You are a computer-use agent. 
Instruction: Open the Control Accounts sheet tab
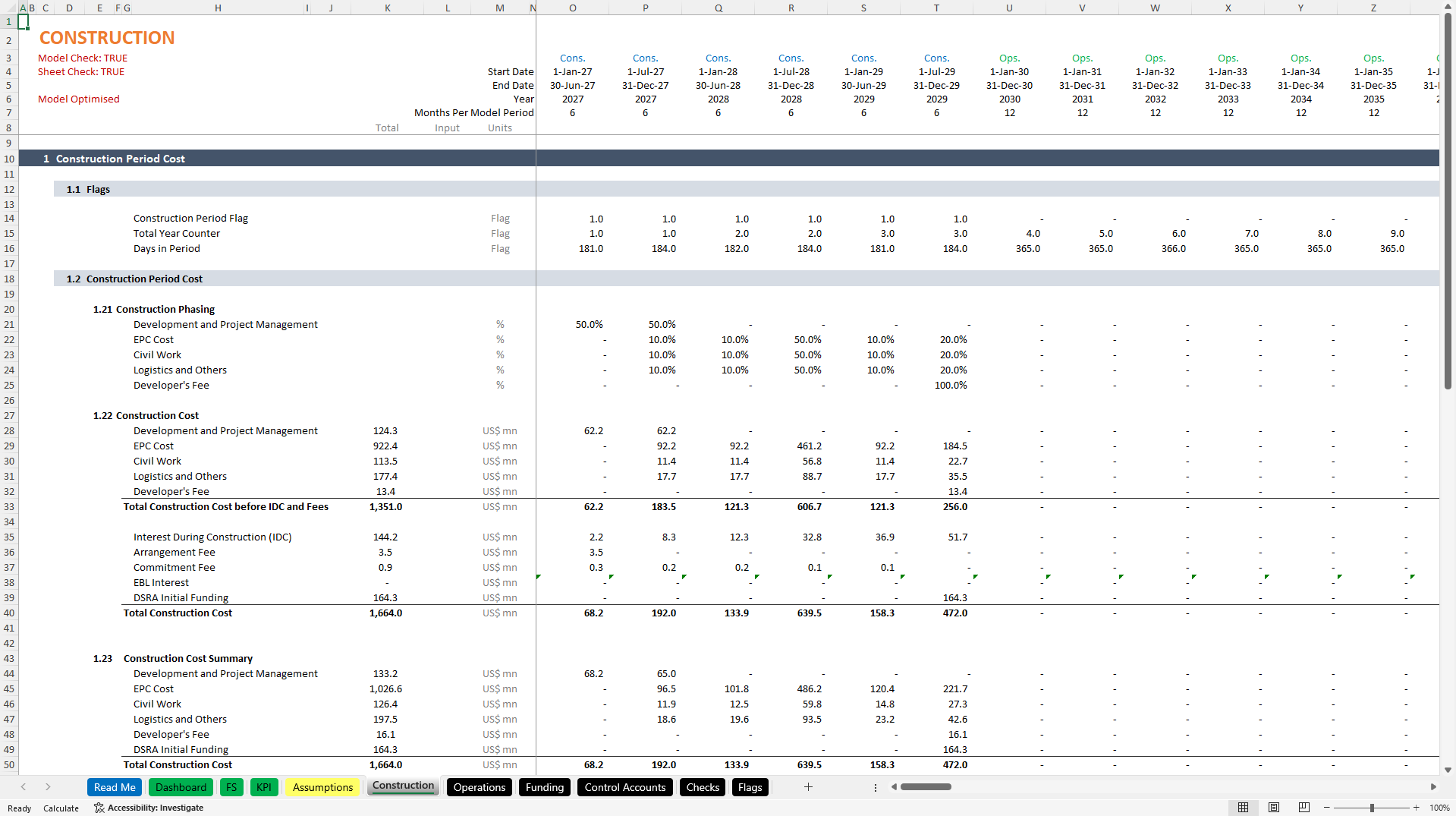[625, 787]
